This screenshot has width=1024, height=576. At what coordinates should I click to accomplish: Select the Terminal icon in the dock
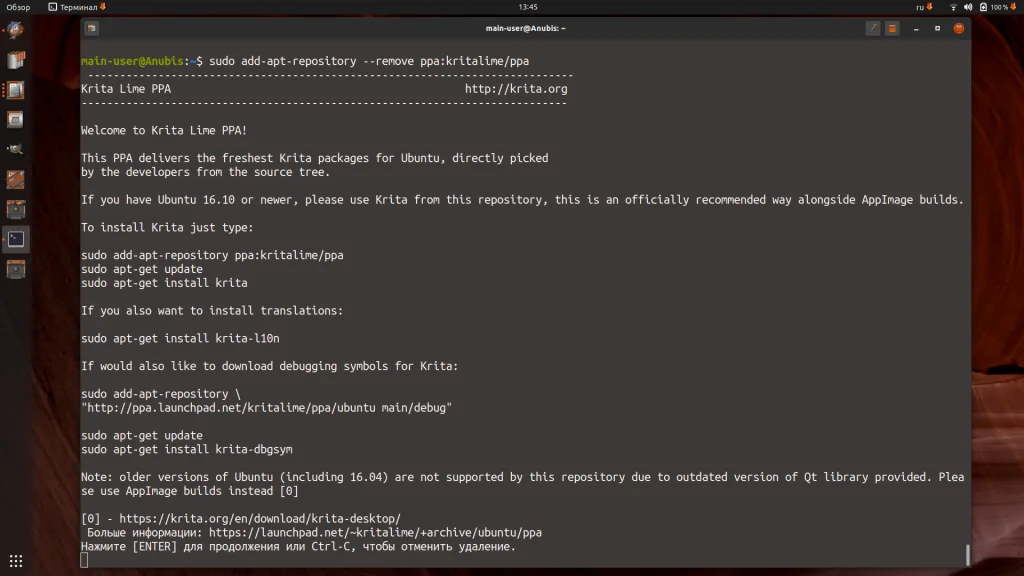click(x=16, y=239)
